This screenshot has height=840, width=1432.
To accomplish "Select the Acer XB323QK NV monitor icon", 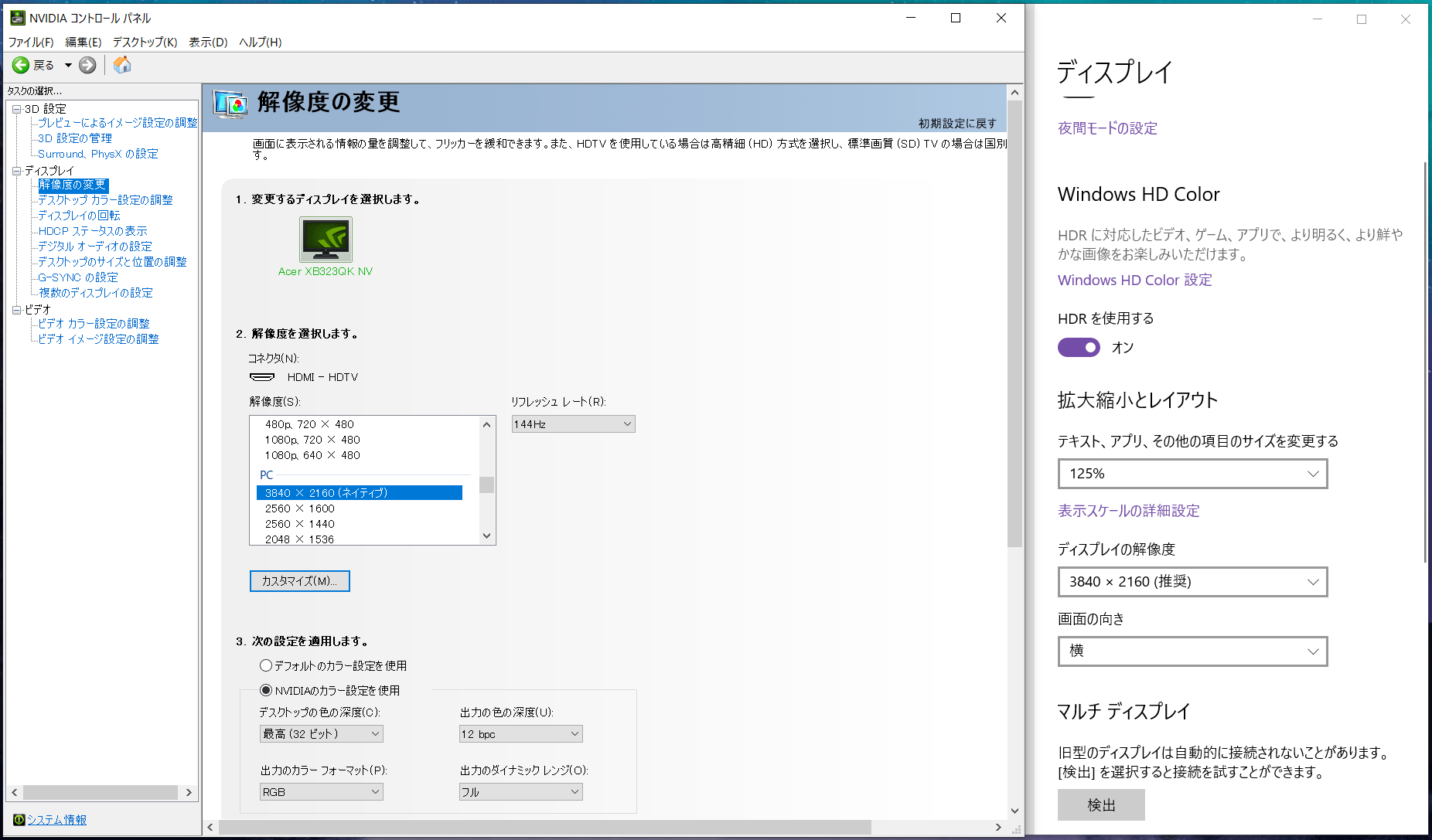I will [326, 240].
